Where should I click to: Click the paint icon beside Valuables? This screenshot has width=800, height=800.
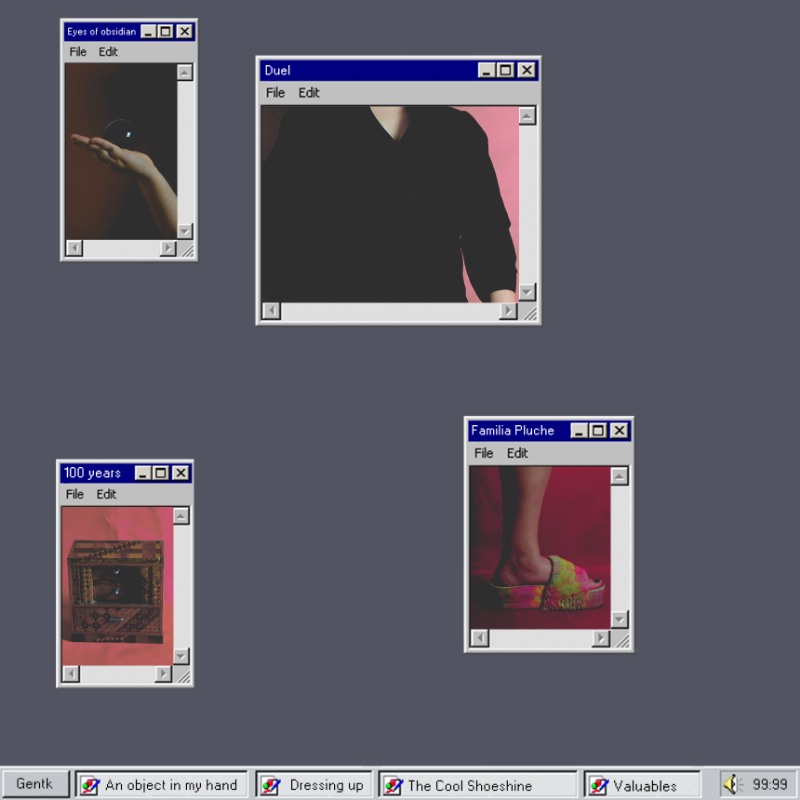(598, 785)
